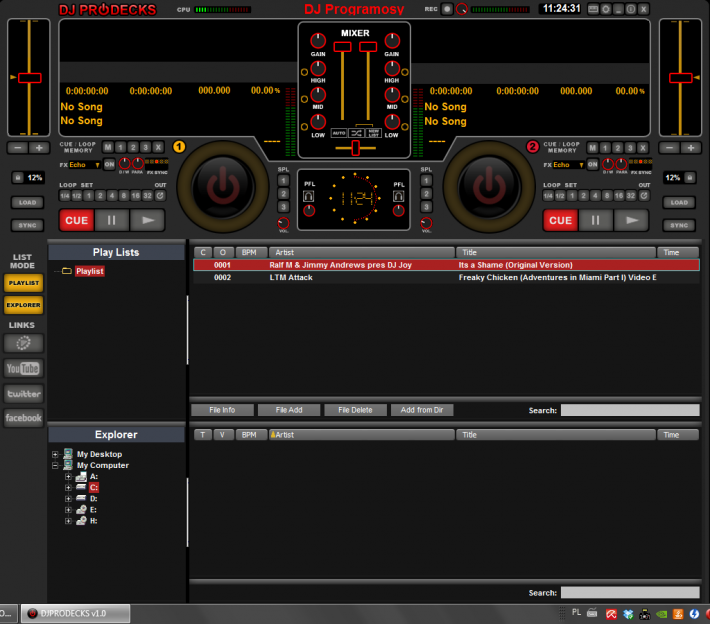Click deck 1 CUE button

click(77, 221)
